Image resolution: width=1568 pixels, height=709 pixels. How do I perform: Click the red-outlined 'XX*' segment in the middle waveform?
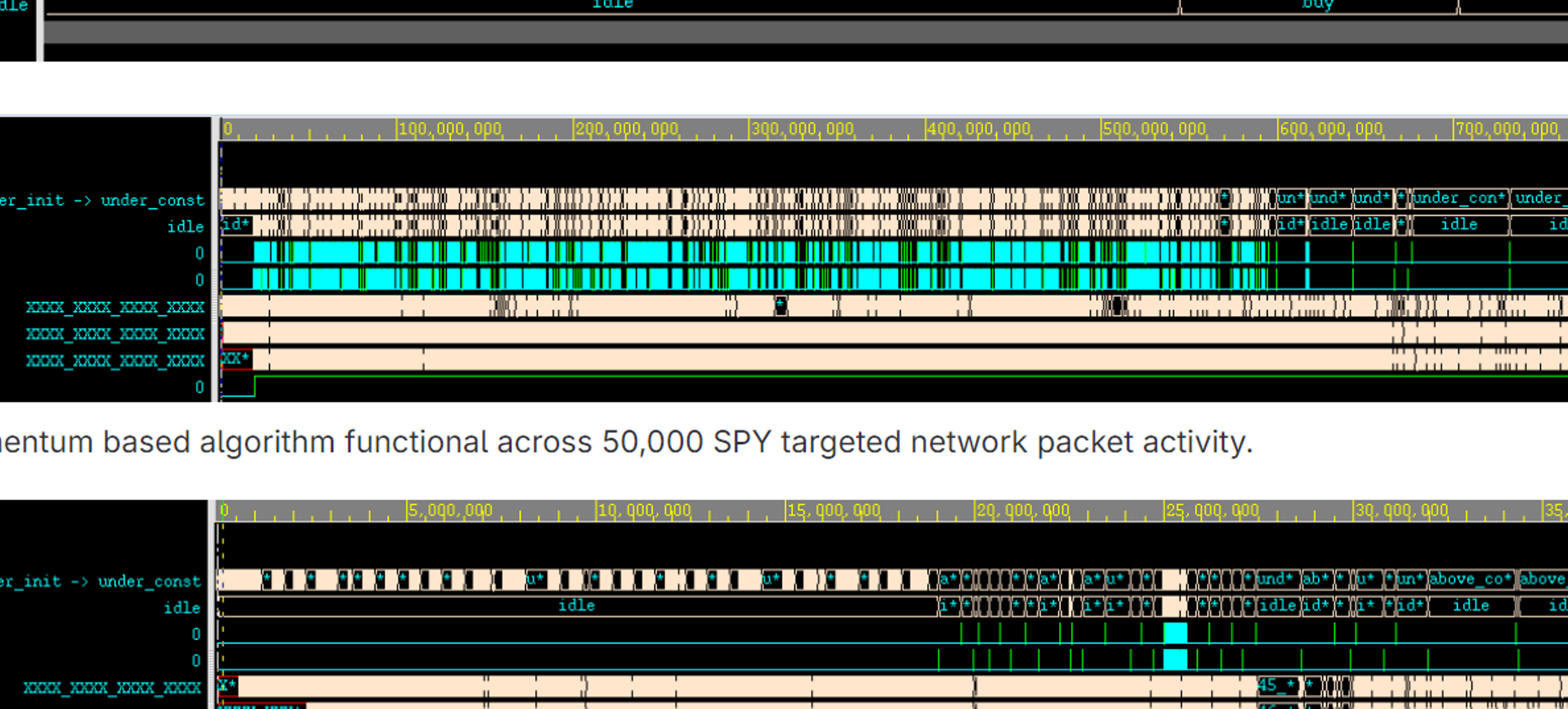(236, 359)
